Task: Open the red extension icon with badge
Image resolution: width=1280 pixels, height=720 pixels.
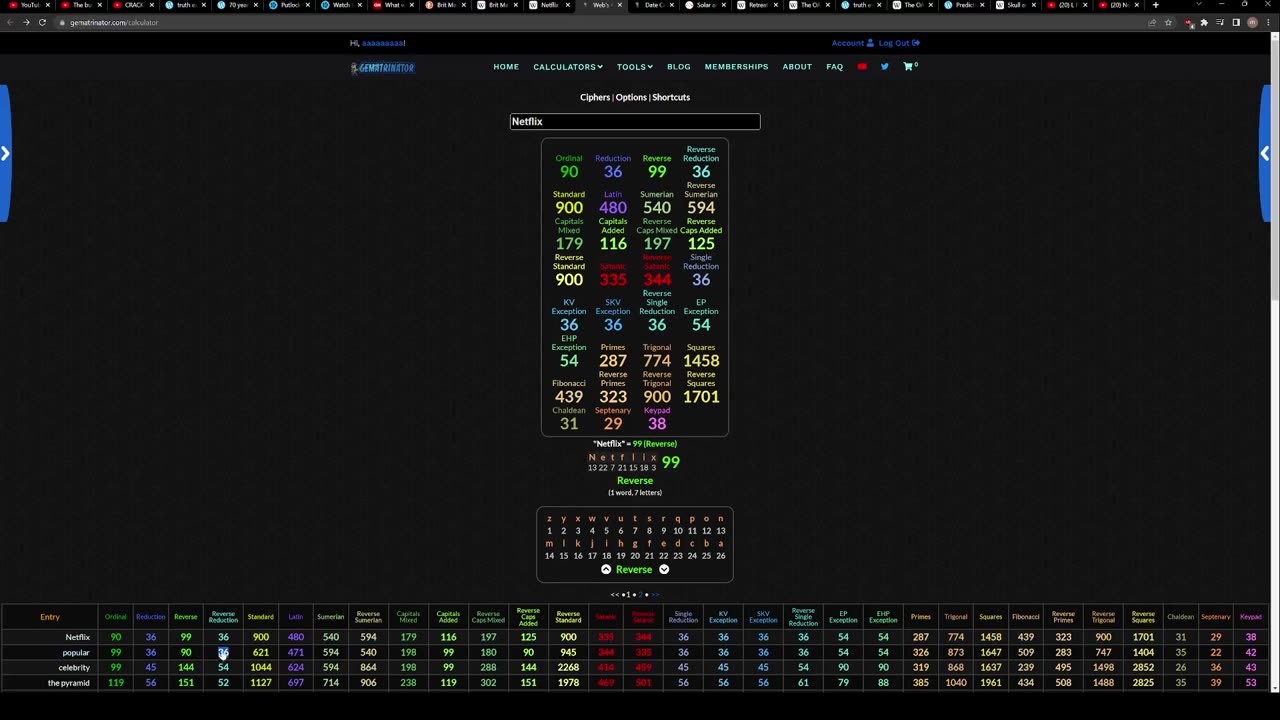Action: (x=1188, y=23)
